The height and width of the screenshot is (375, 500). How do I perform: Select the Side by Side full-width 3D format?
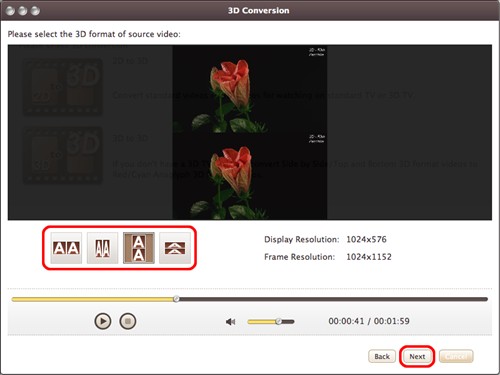(x=66, y=248)
